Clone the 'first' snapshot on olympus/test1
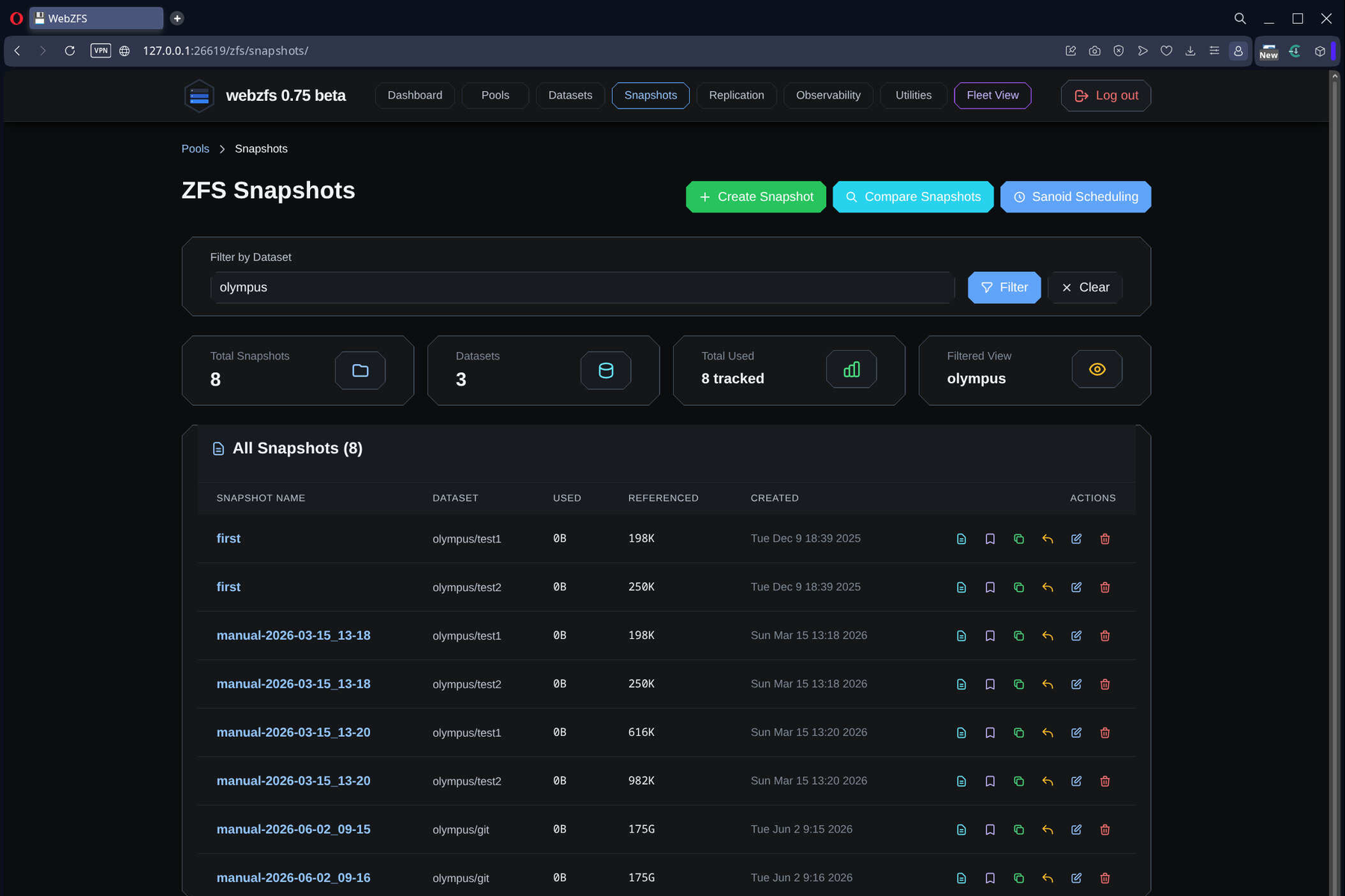The height and width of the screenshot is (896, 1345). point(1018,539)
